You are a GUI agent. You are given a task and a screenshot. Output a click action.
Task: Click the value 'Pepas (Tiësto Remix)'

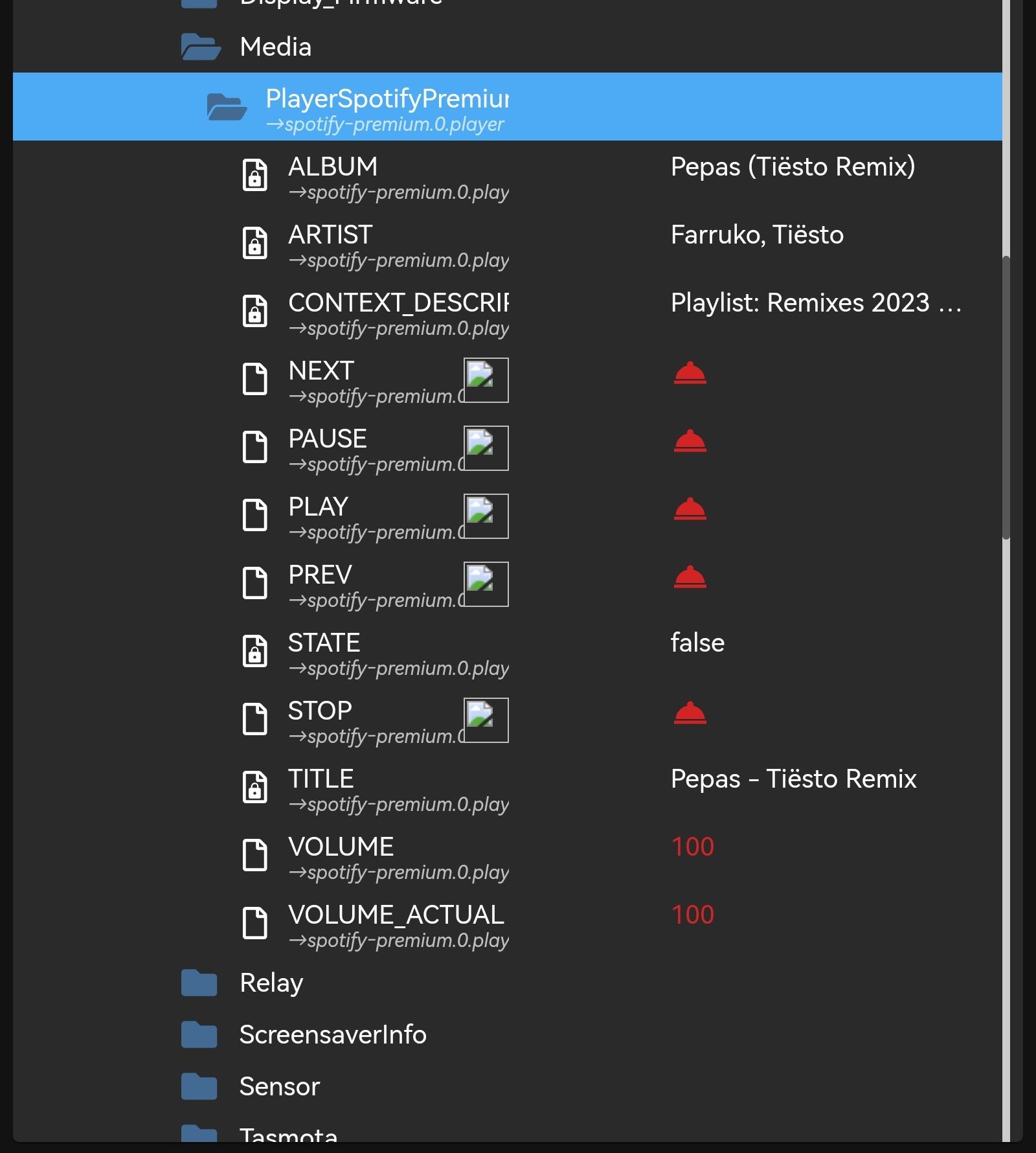coord(793,166)
